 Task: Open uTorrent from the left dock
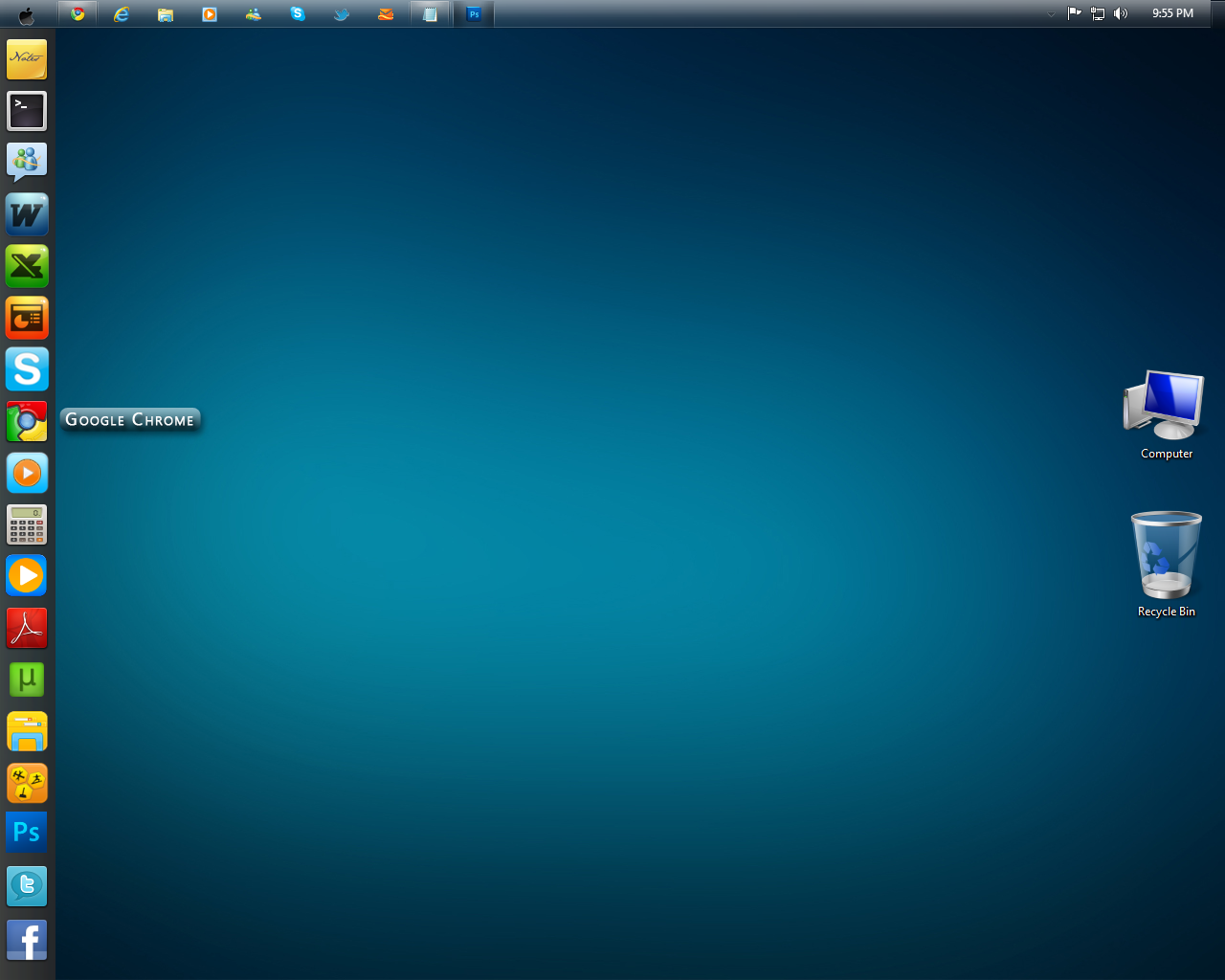pyautogui.click(x=26, y=679)
